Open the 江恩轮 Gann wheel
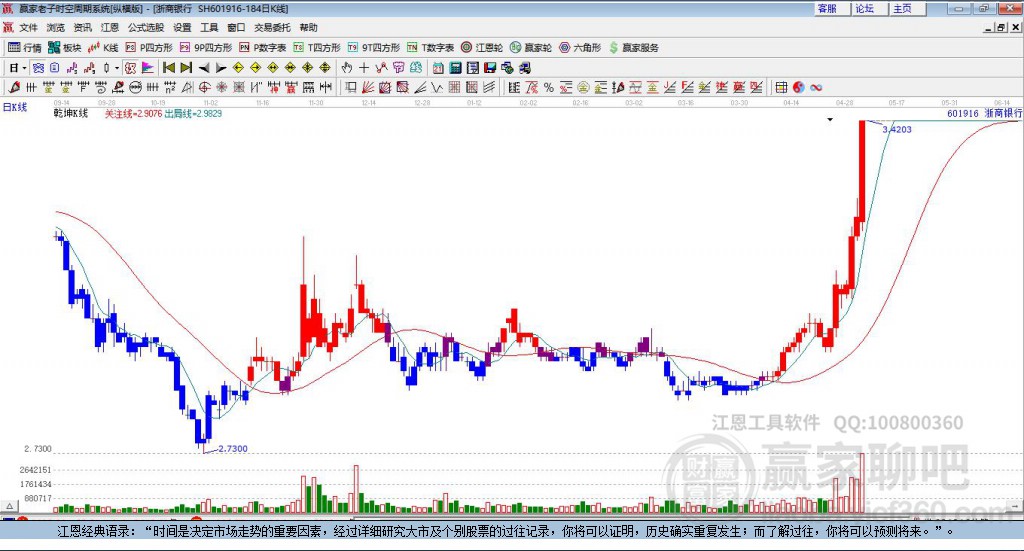This screenshot has width=1024, height=551. click(482, 48)
